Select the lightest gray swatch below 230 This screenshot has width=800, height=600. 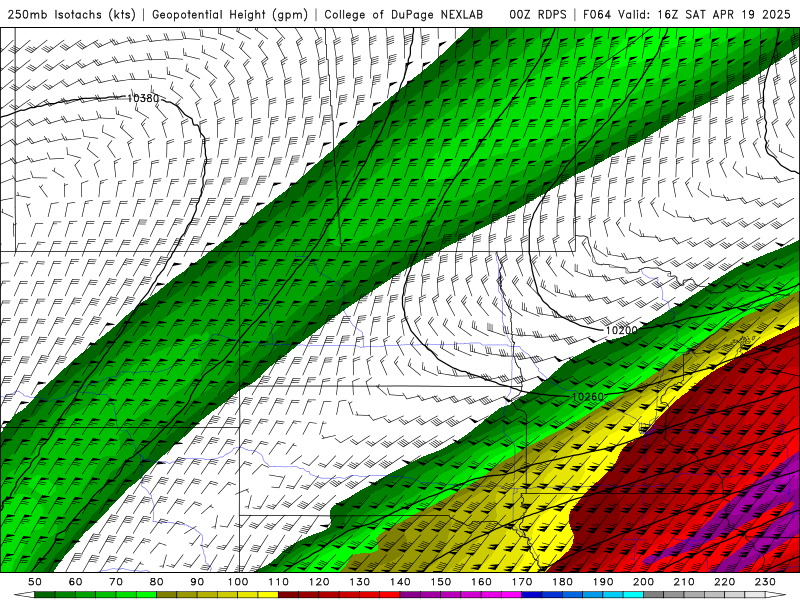click(x=755, y=594)
